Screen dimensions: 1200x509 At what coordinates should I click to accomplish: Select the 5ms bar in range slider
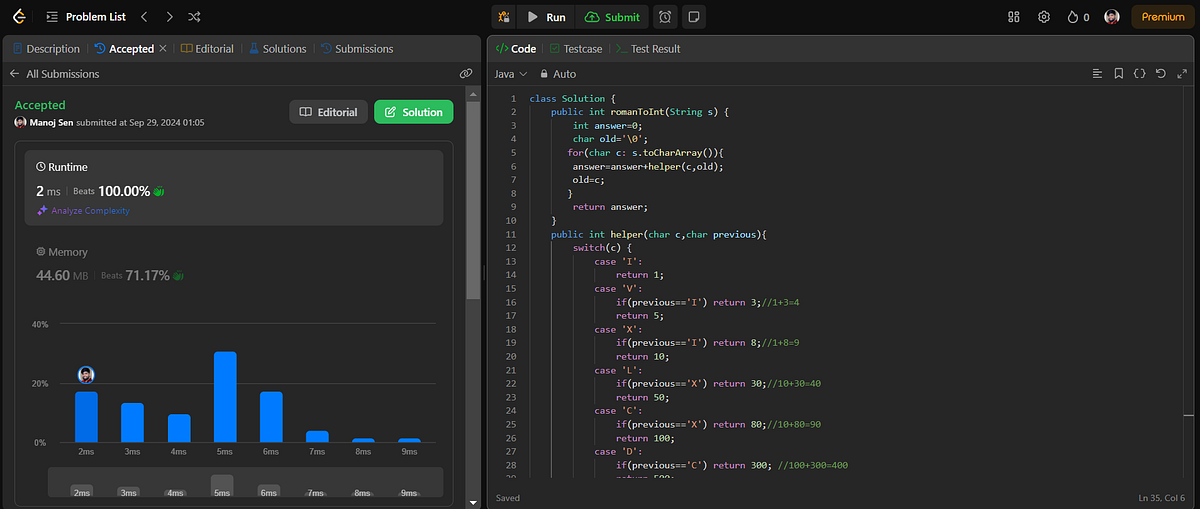[221, 487]
